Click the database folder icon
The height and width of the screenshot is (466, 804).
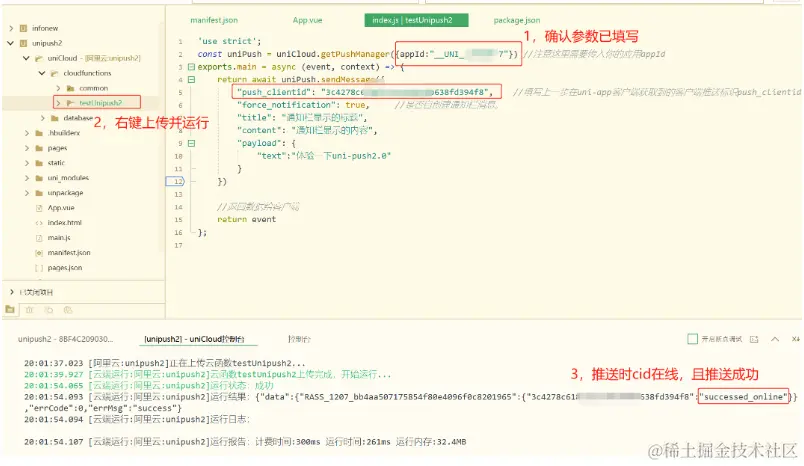click(x=54, y=118)
